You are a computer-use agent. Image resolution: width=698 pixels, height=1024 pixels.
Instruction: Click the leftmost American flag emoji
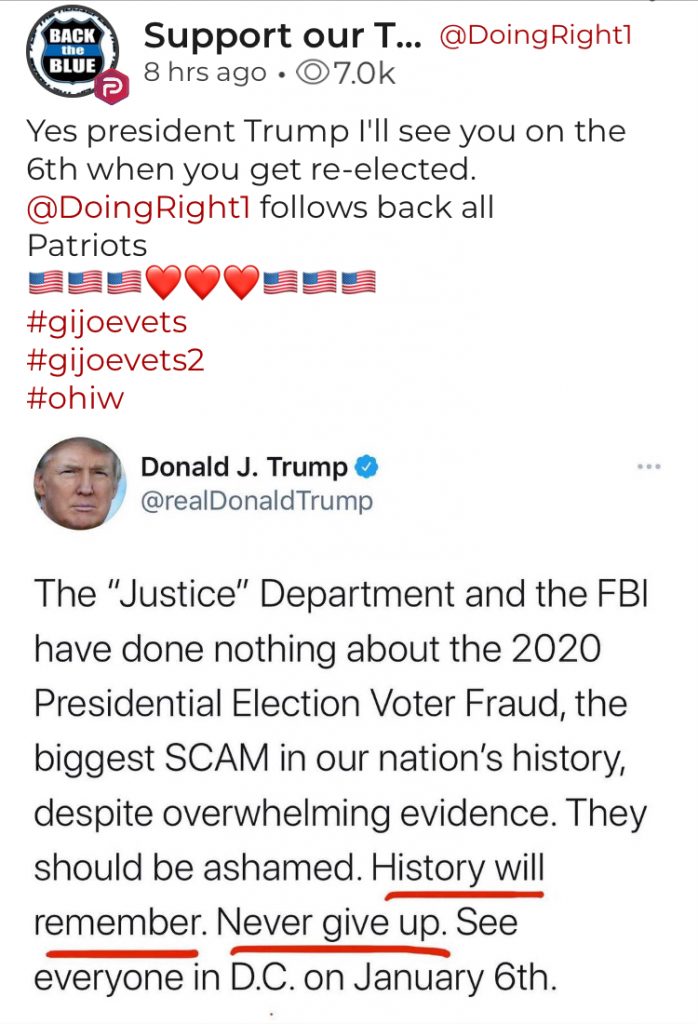tap(44, 284)
